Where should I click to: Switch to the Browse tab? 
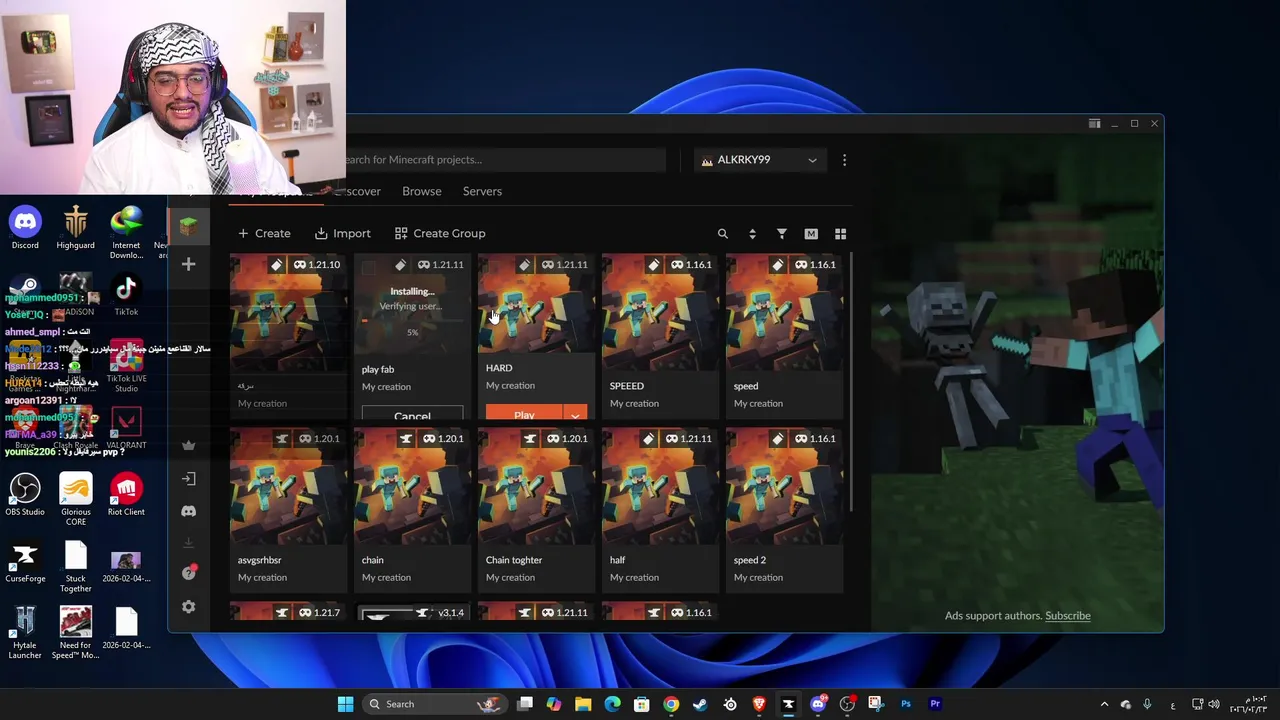[x=421, y=191]
